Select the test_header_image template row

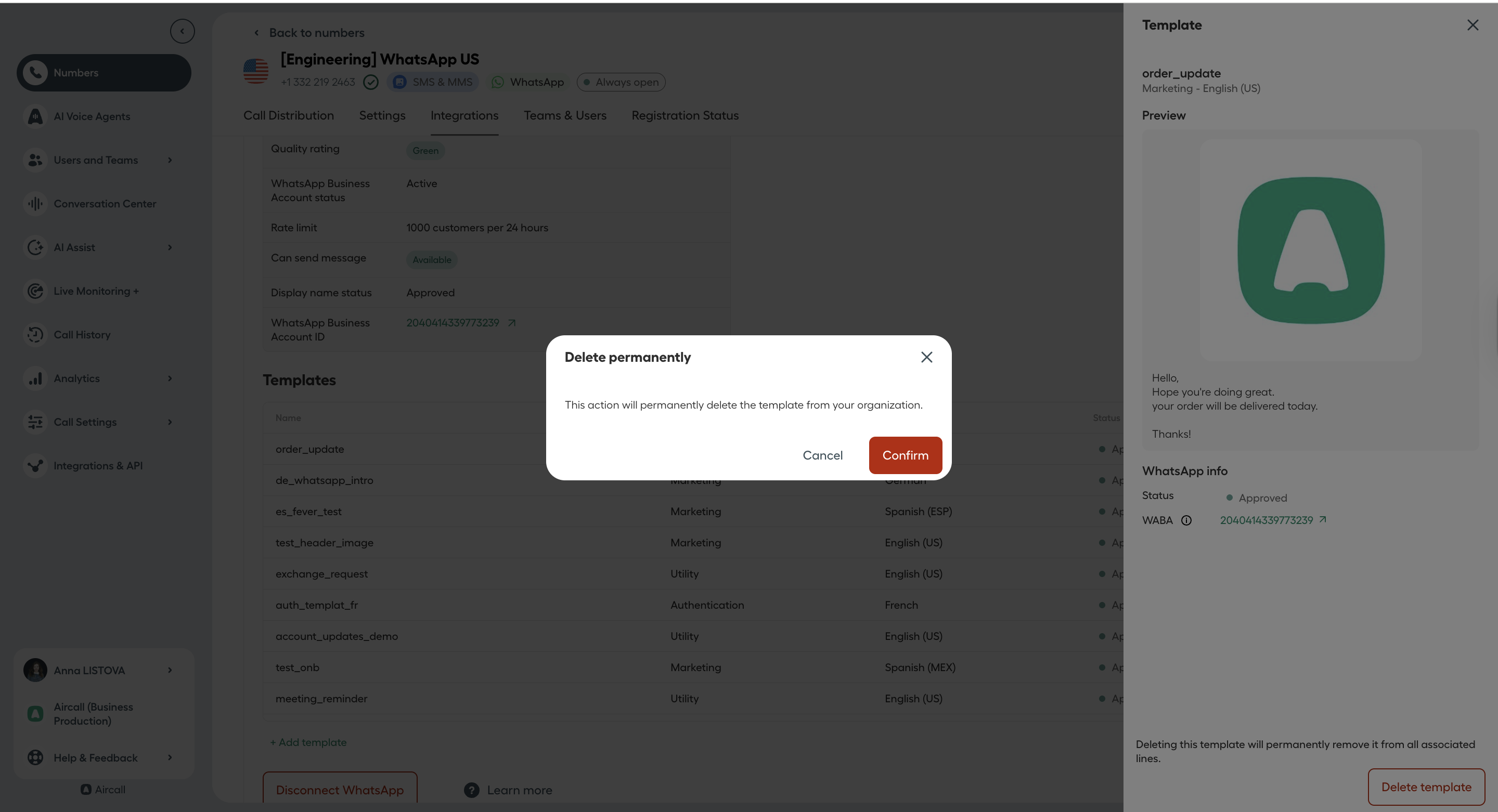tap(693, 542)
